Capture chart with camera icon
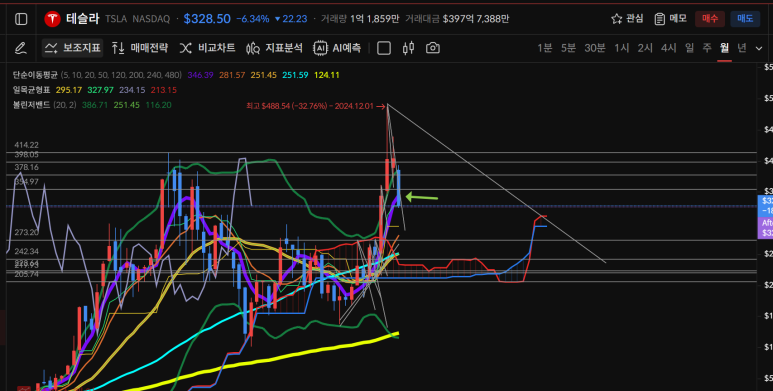 coord(432,48)
